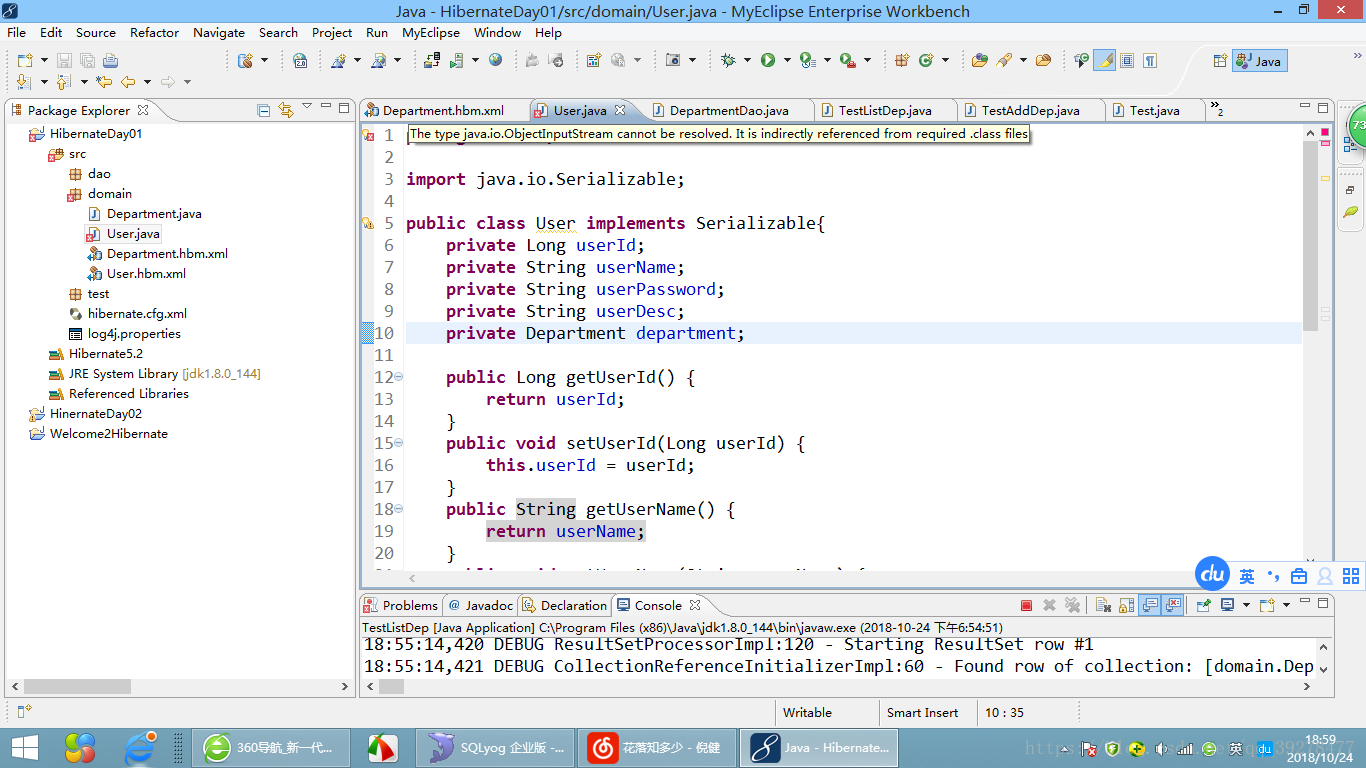Click the Windows Start button

pyautogui.click(x=24, y=747)
